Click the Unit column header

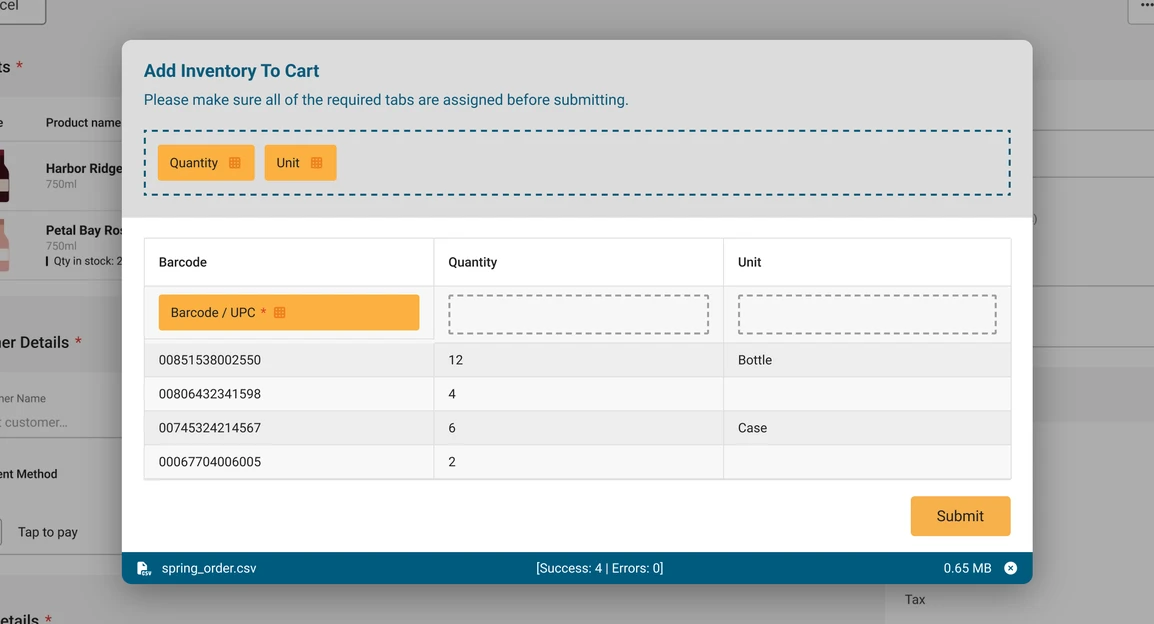(x=867, y=262)
